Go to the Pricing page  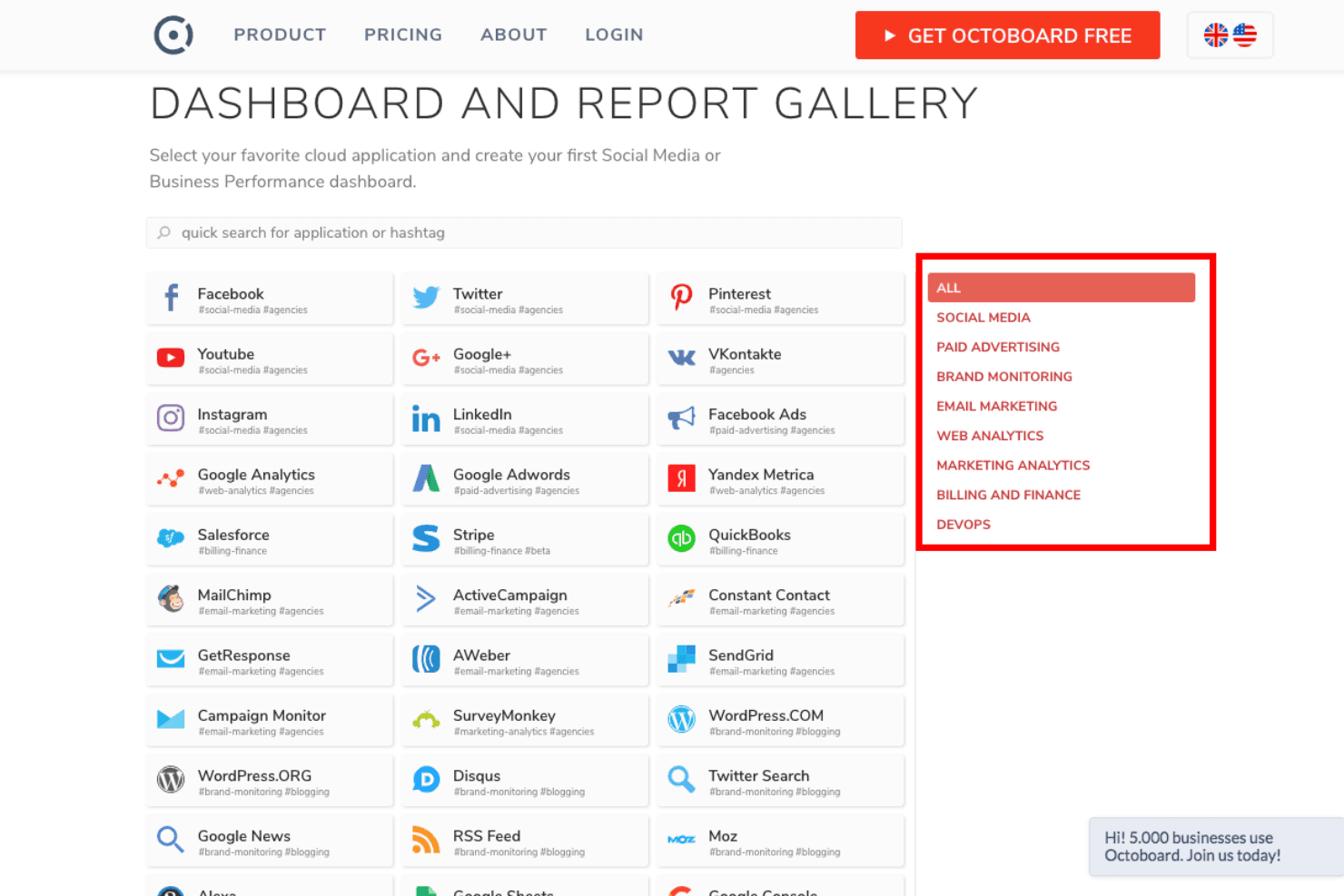pos(403,34)
